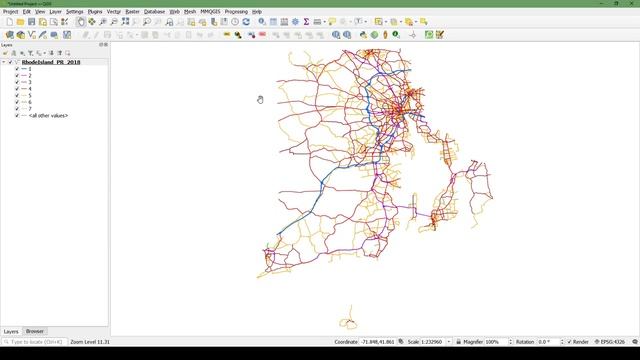This screenshot has width=640, height=360.
Task: Uncheck category 2 in the legend
Action: pyautogui.click(x=17, y=76)
